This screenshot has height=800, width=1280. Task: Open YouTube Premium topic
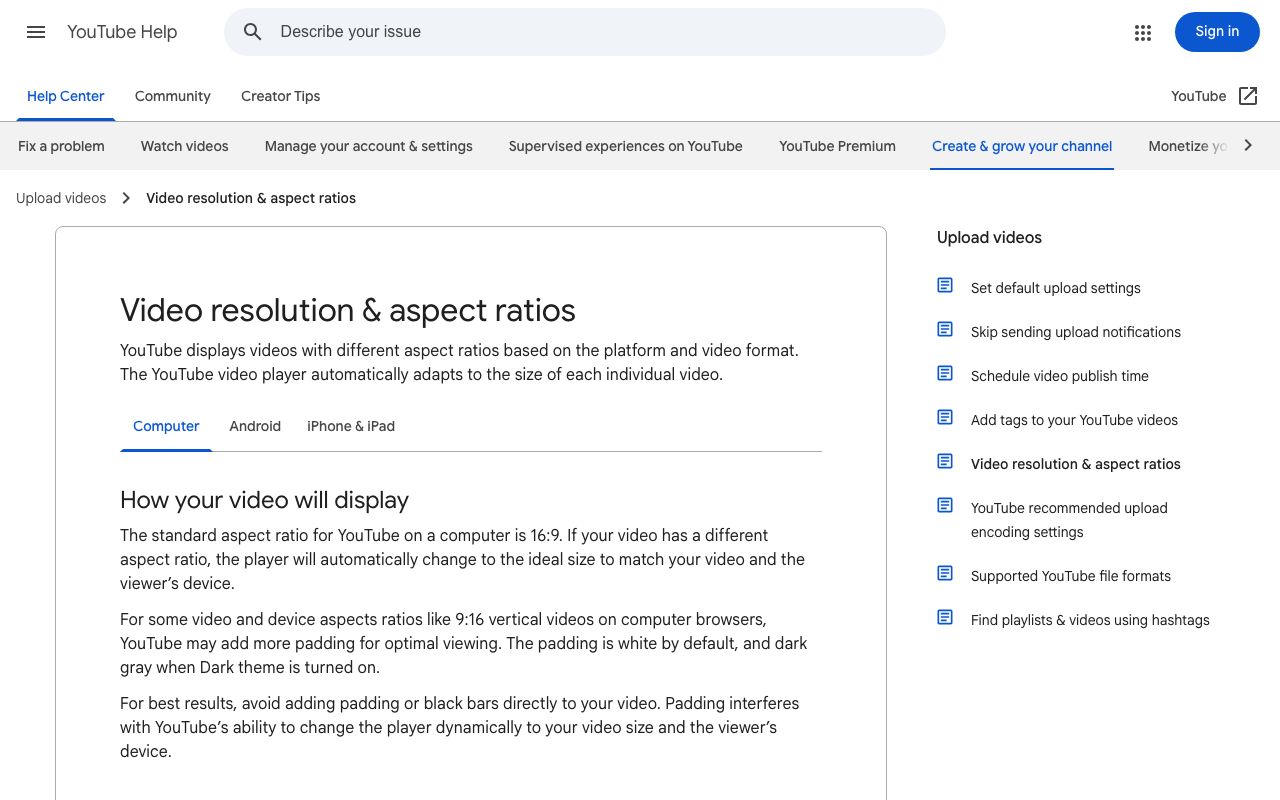point(838,146)
